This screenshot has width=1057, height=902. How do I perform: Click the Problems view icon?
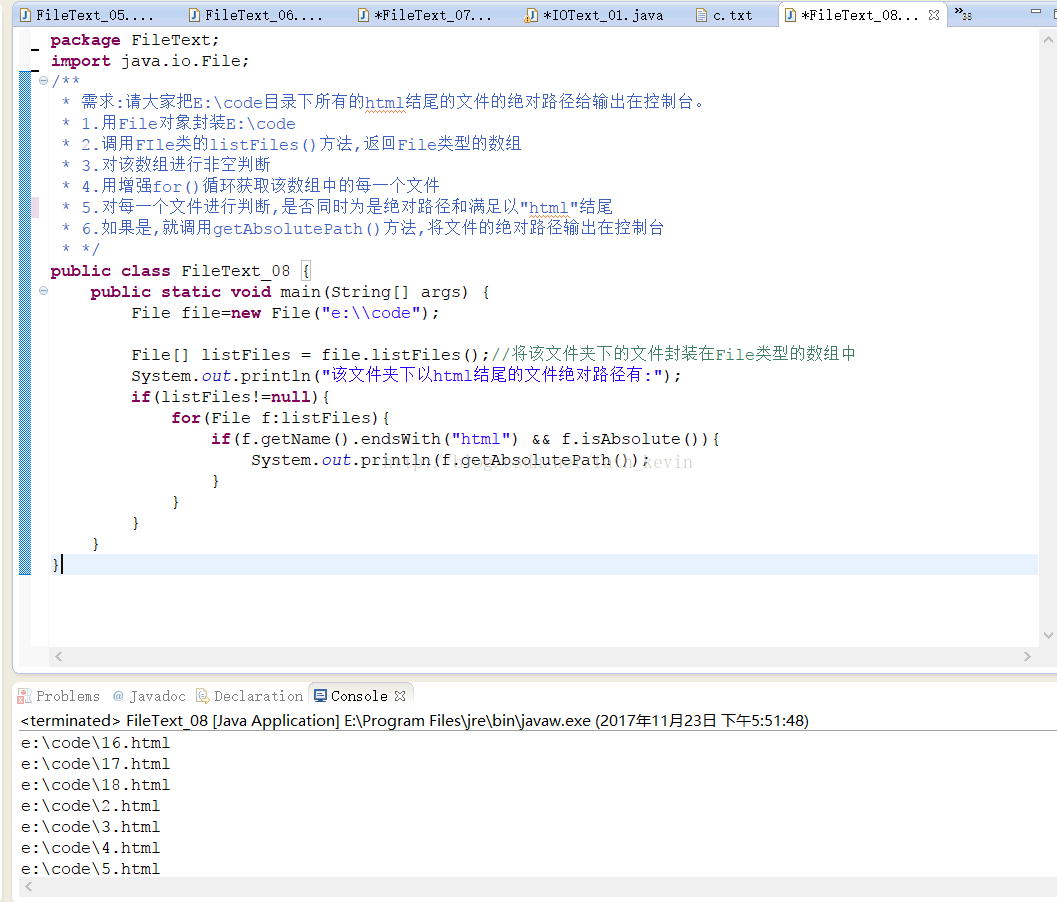point(24,696)
